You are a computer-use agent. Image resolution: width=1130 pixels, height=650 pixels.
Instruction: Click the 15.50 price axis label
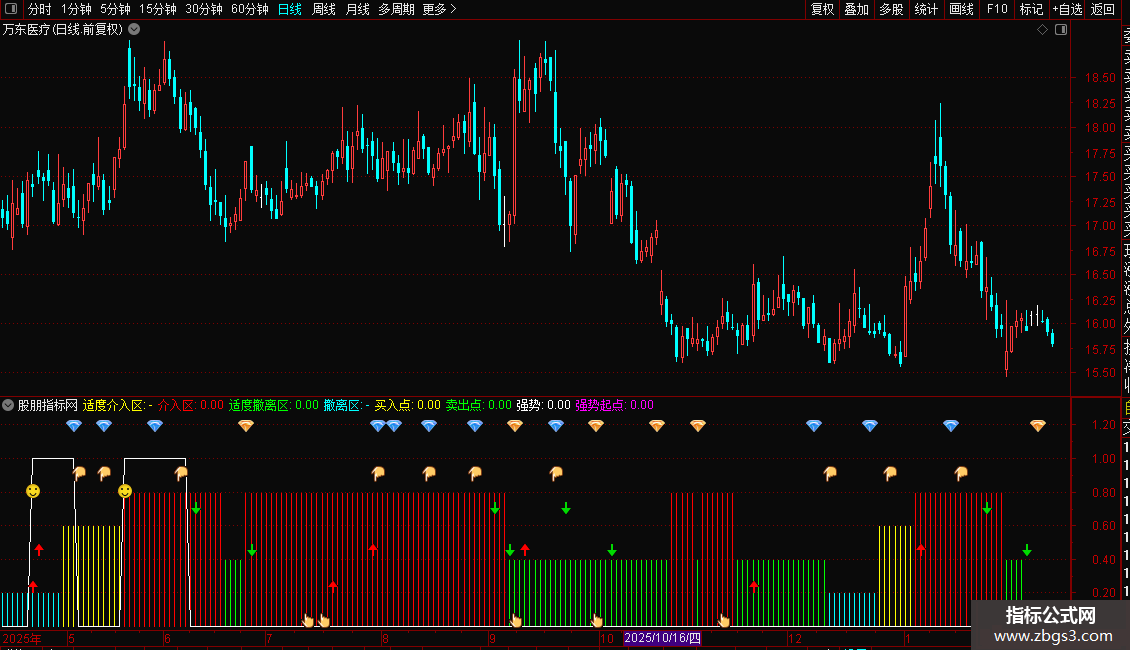coord(1100,373)
